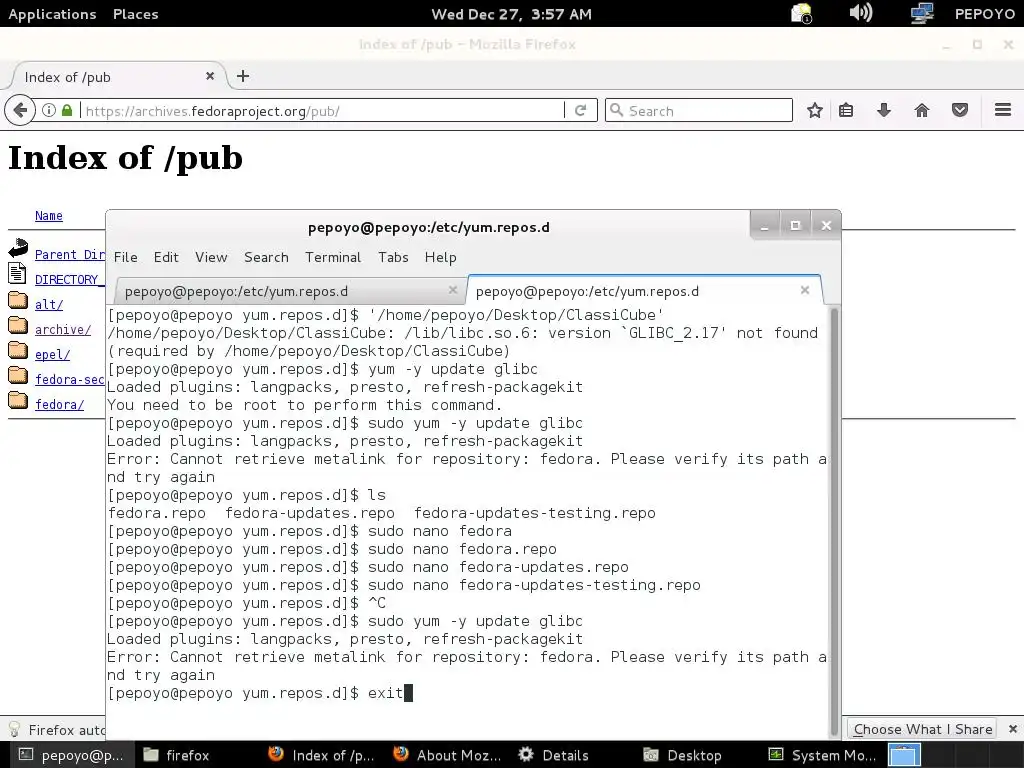This screenshot has width=1024, height=768.
Task: Open terminal Help menu
Action: pyautogui.click(x=441, y=257)
